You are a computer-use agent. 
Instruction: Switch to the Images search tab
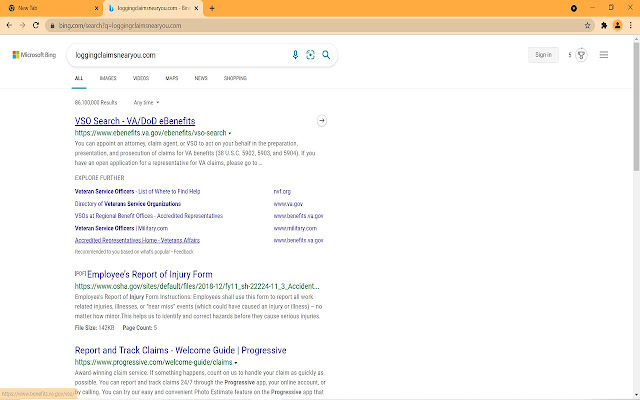(108, 77)
